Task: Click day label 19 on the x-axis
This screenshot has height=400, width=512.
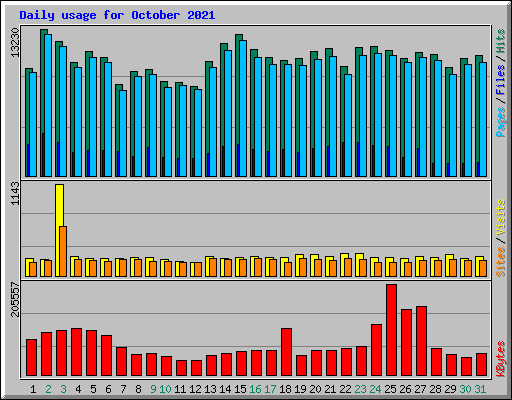Action: [300, 389]
